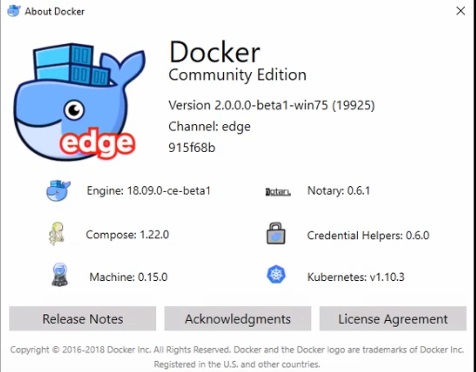
Task: Click the Docker Community Edition heading
Action: coord(237,62)
